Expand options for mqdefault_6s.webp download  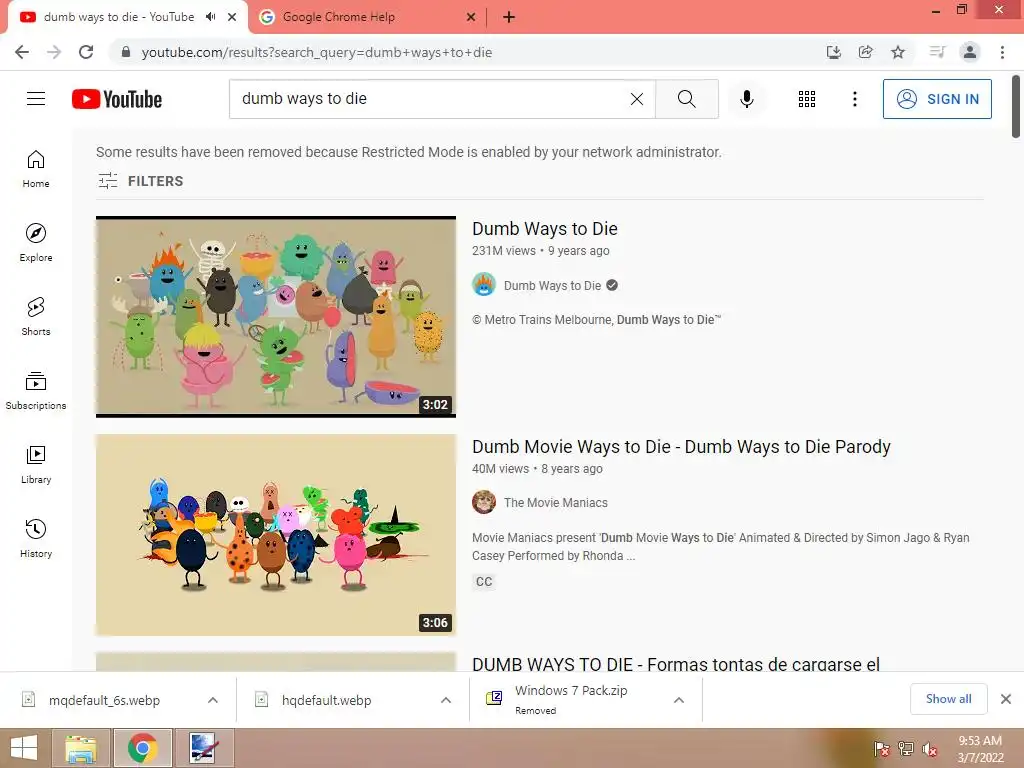[213, 700]
